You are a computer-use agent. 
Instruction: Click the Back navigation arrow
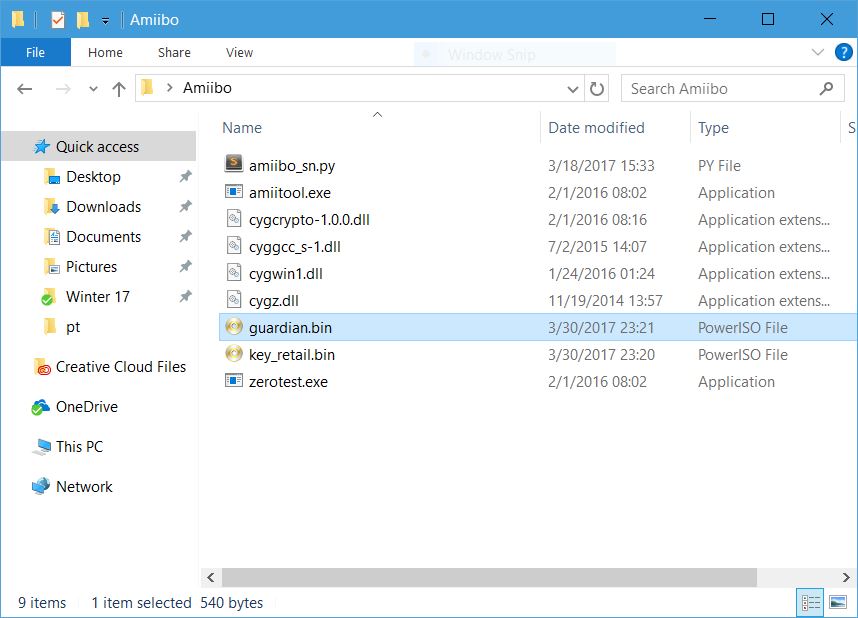pos(25,89)
